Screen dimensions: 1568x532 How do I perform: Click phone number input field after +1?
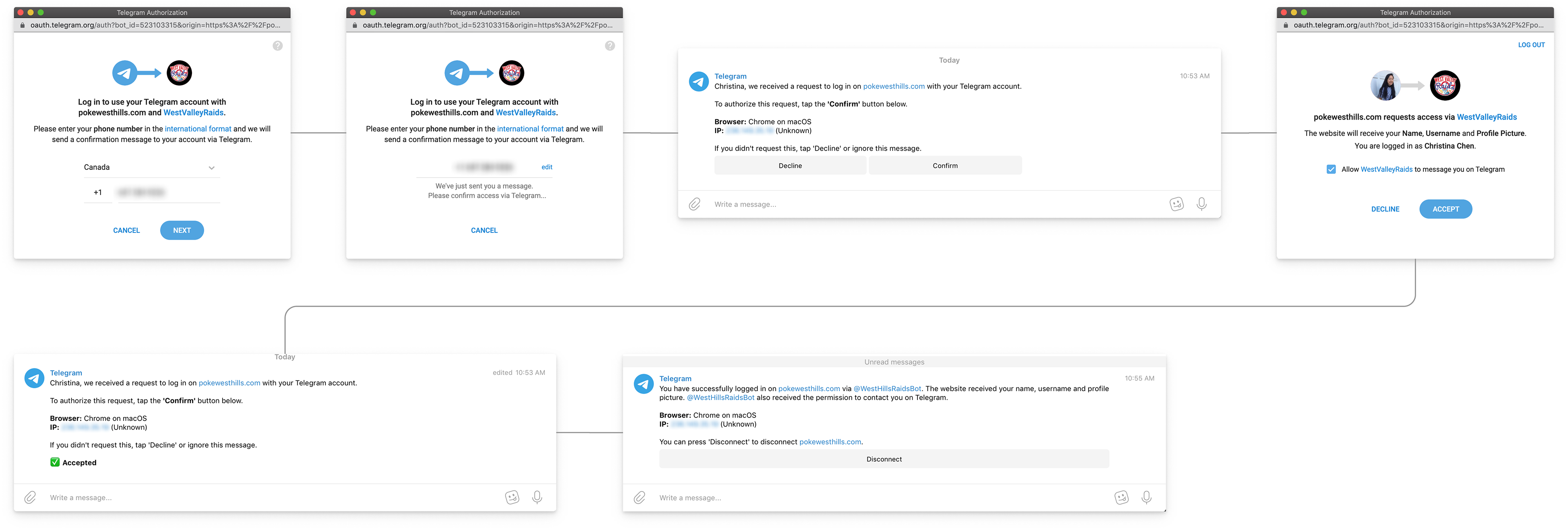pos(169,192)
